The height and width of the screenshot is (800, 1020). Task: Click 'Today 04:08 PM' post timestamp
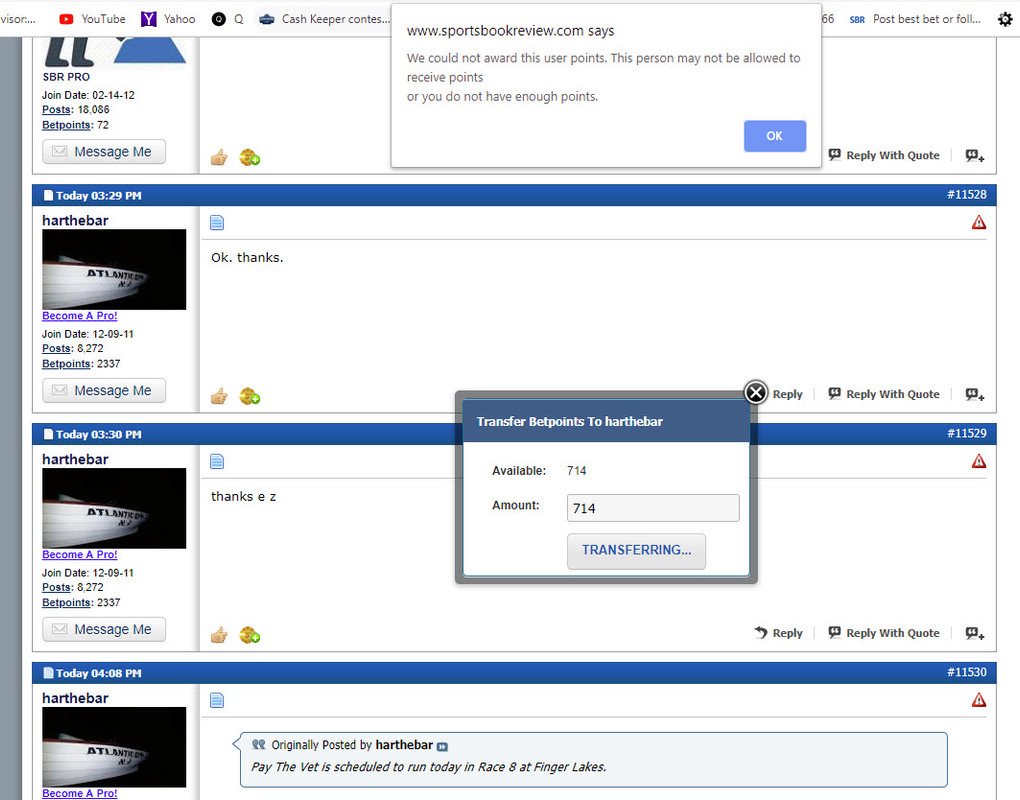98,673
